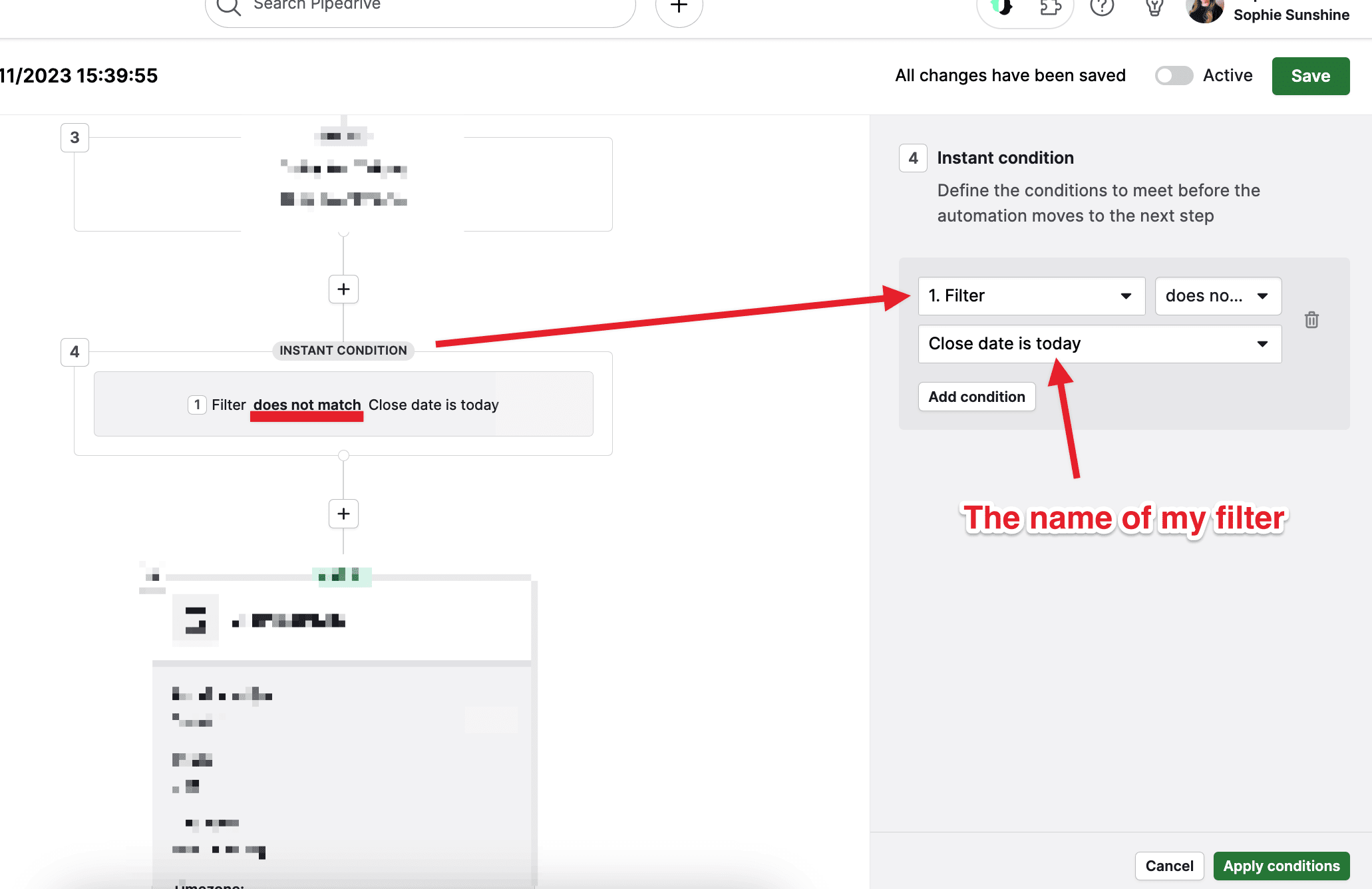Click the quick add plus button
The height and width of the screenshot is (889, 1372).
click(679, 8)
